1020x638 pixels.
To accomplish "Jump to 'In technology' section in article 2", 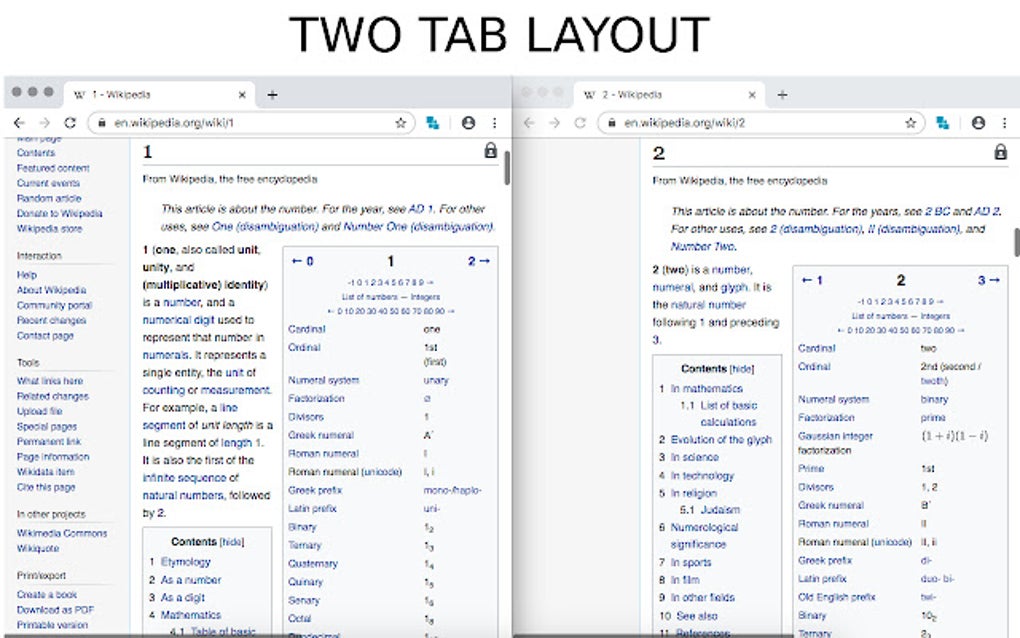I will 703,476.
